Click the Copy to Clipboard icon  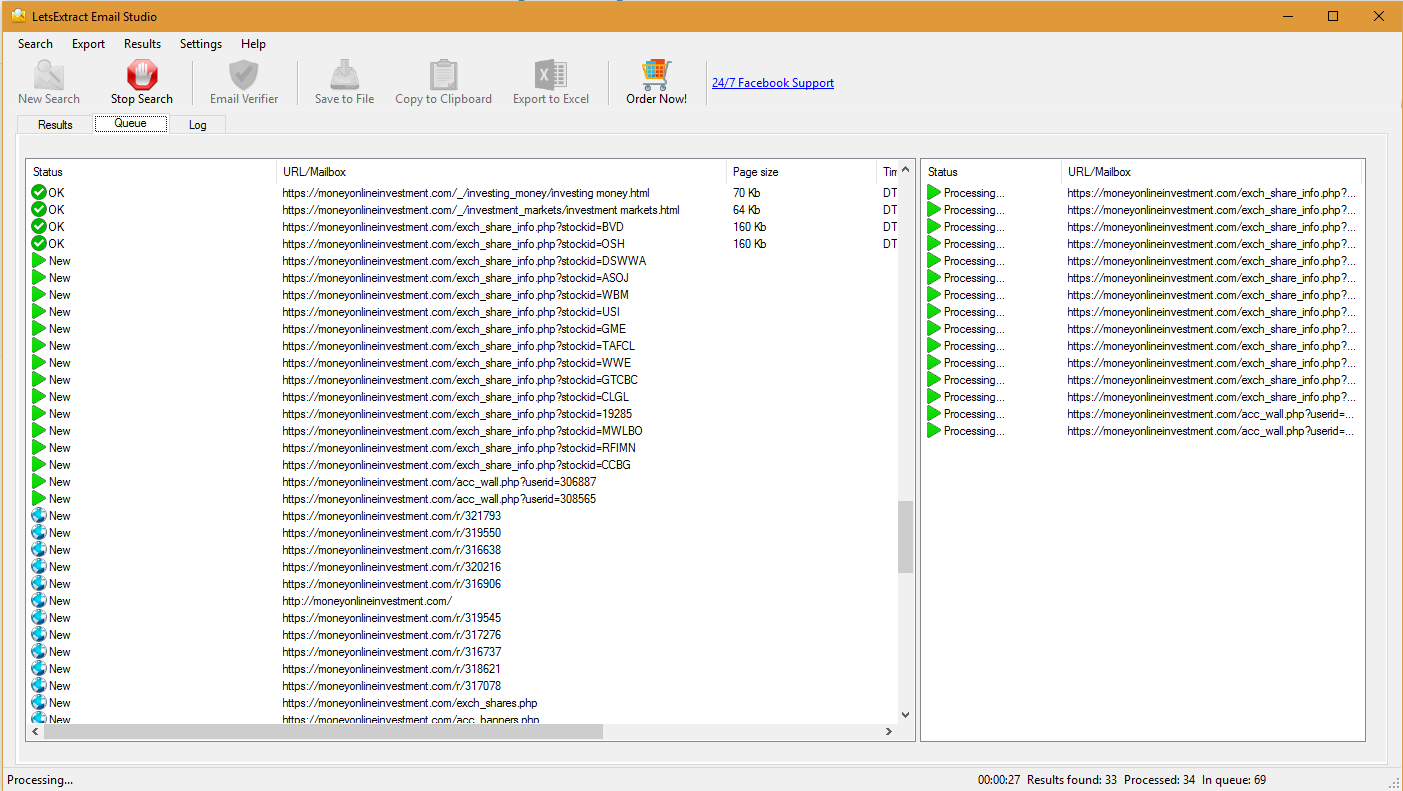[x=443, y=75]
